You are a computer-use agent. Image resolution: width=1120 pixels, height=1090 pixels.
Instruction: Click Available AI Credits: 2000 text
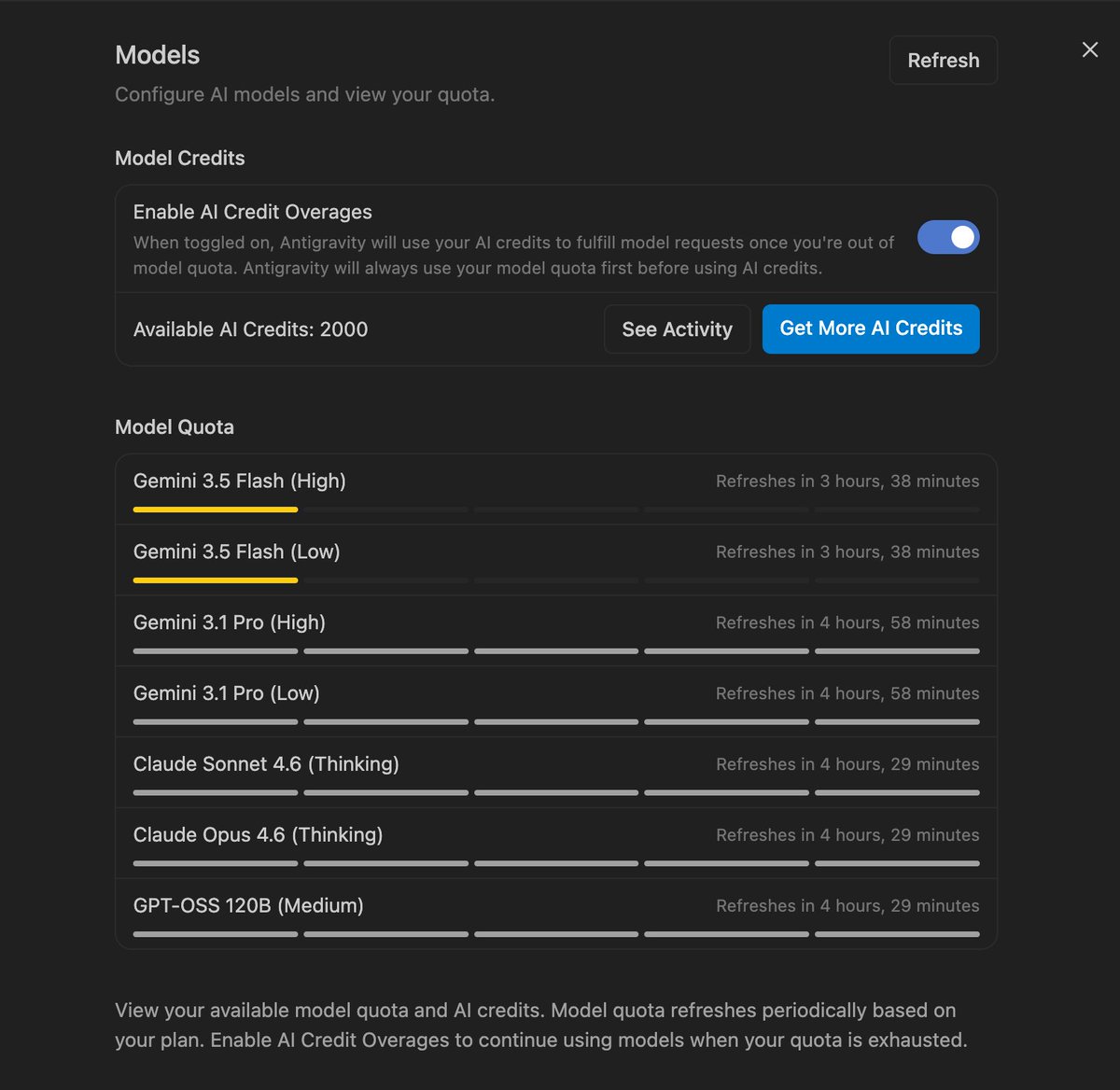pyautogui.click(x=250, y=329)
